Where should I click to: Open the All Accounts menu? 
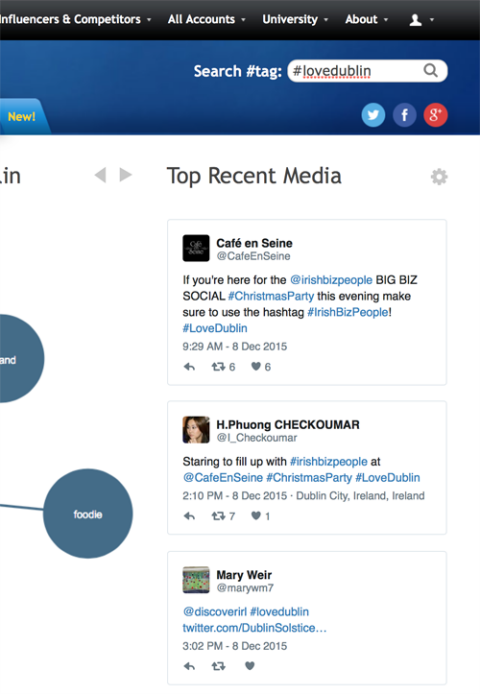[206, 19]
